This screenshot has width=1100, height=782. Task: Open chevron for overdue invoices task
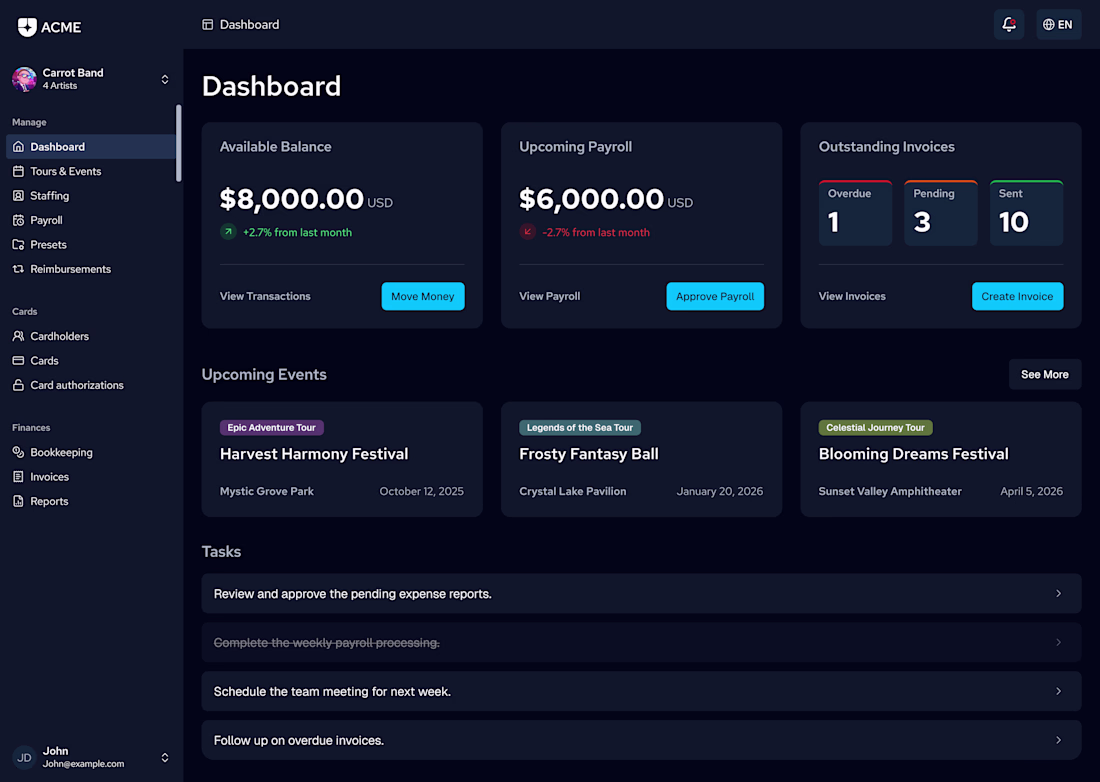tap(1059, 740)
